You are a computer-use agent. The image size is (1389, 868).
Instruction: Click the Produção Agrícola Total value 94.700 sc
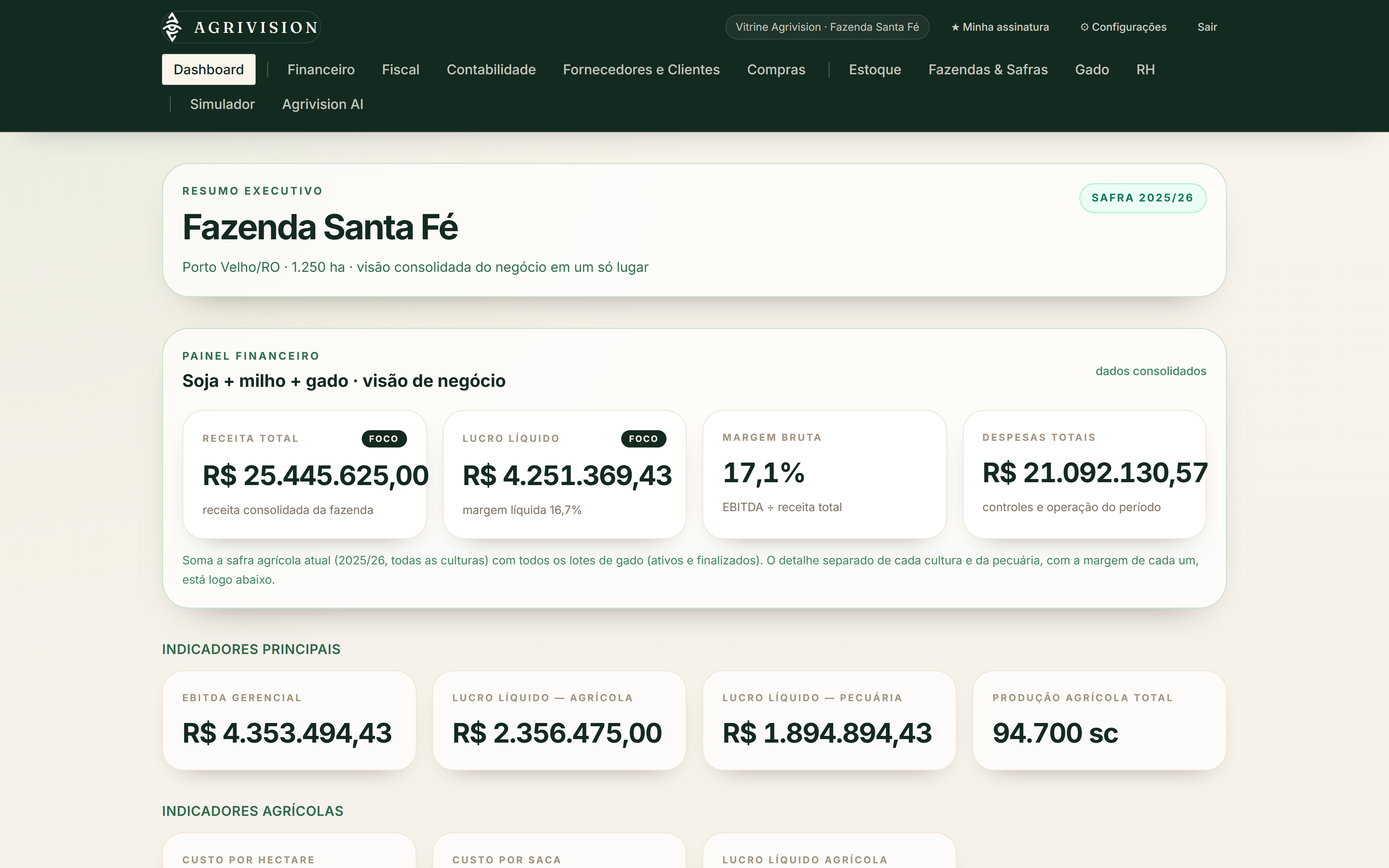click(1055, 733)
